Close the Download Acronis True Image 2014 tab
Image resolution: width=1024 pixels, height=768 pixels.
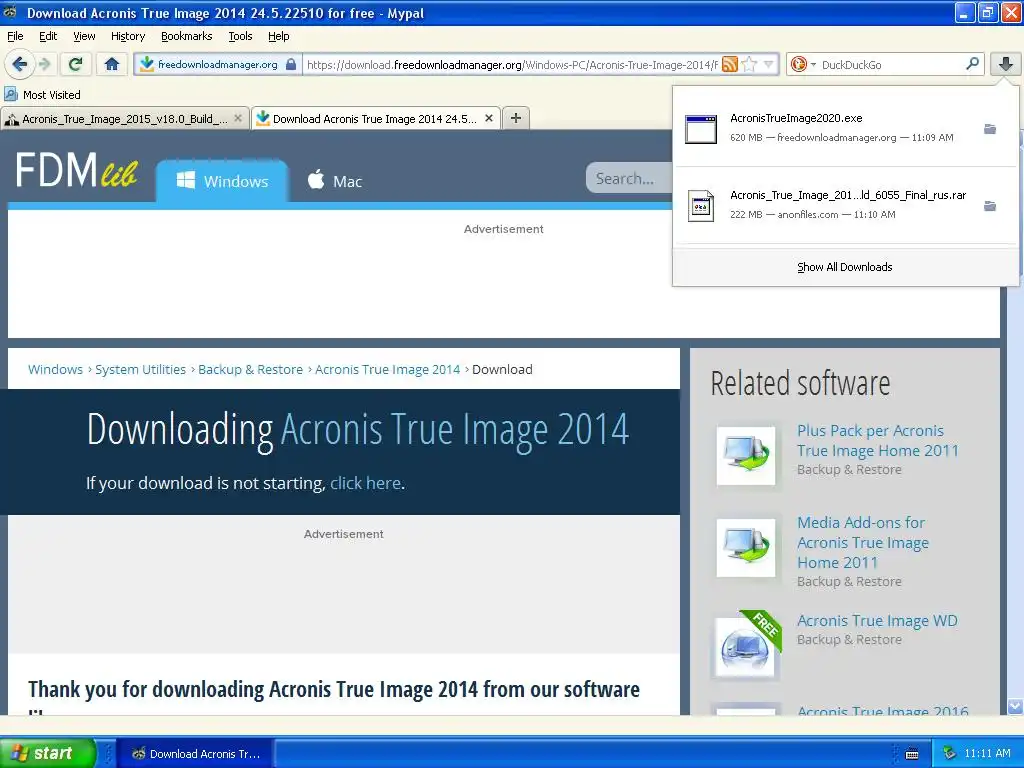[488, 118]
